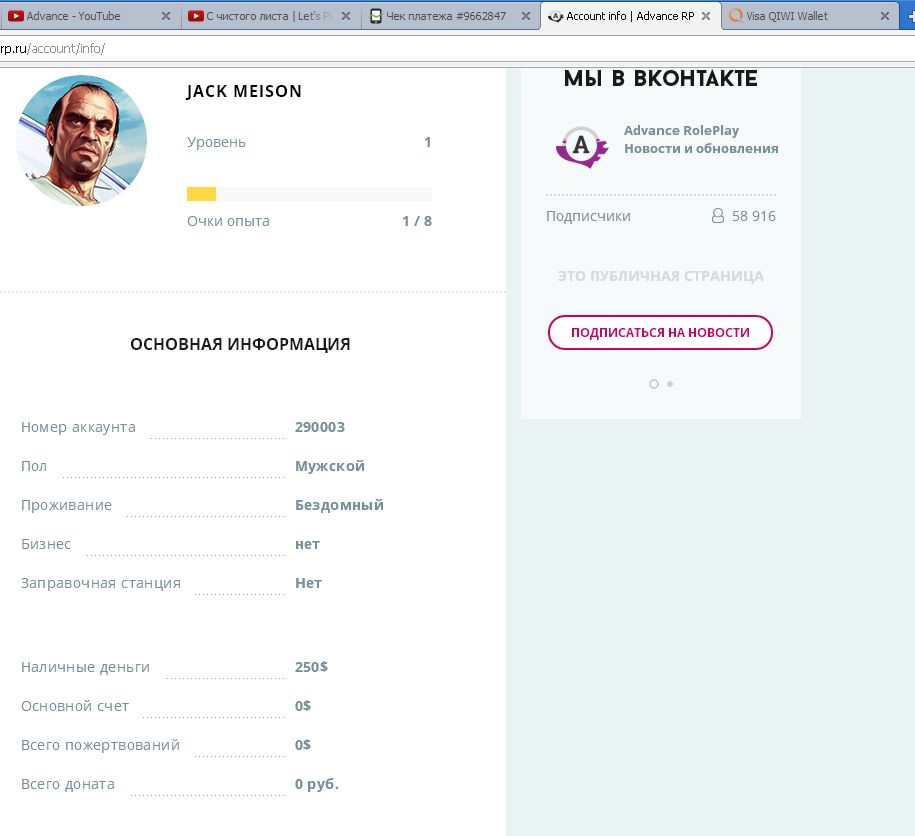This screenshot has height=836, width=915.
Task: Click the 'Всего доната' value '0 руб.'
Action: coord(317,784)
